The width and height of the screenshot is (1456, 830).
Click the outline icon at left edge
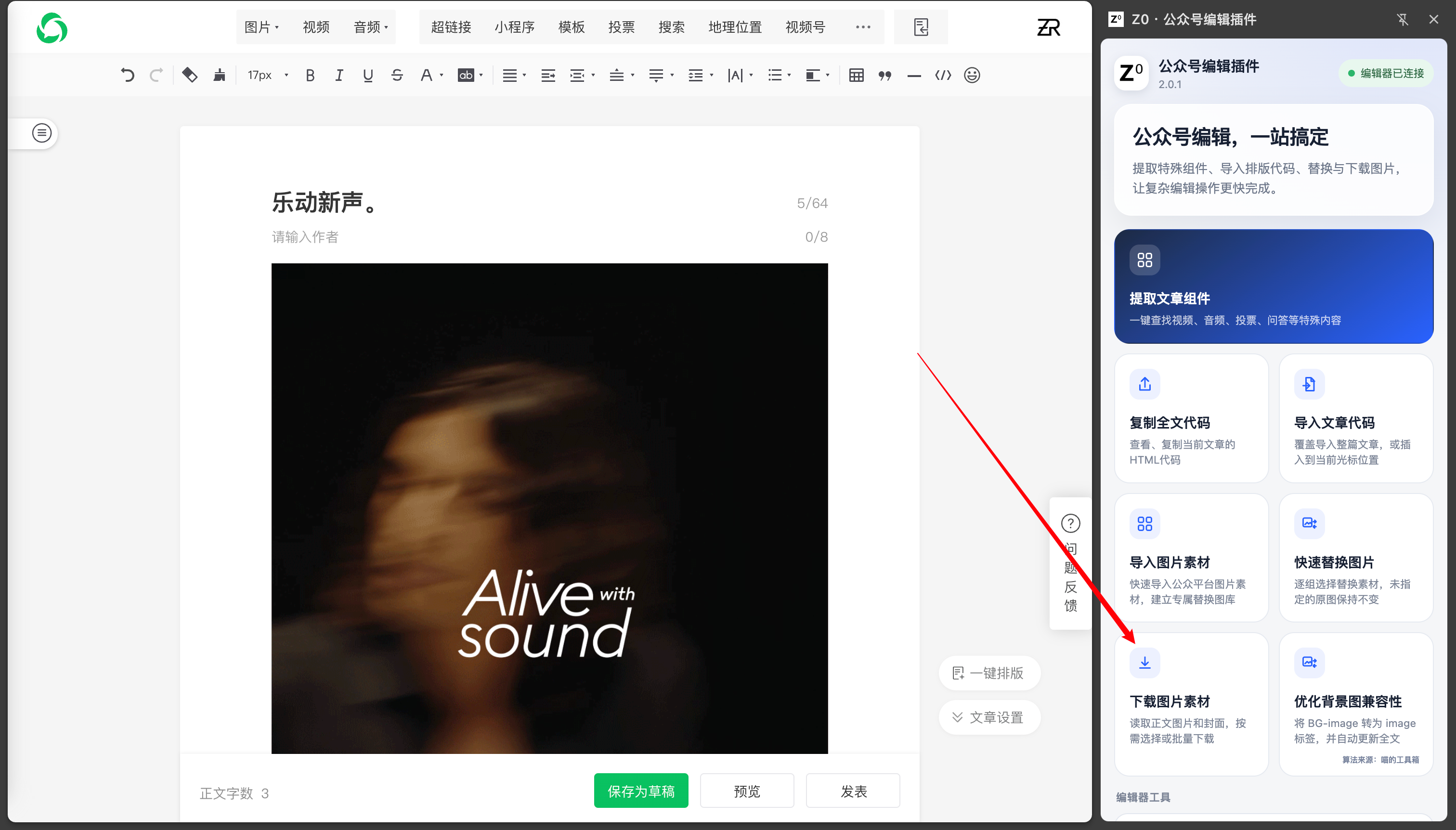click(41, 133)
